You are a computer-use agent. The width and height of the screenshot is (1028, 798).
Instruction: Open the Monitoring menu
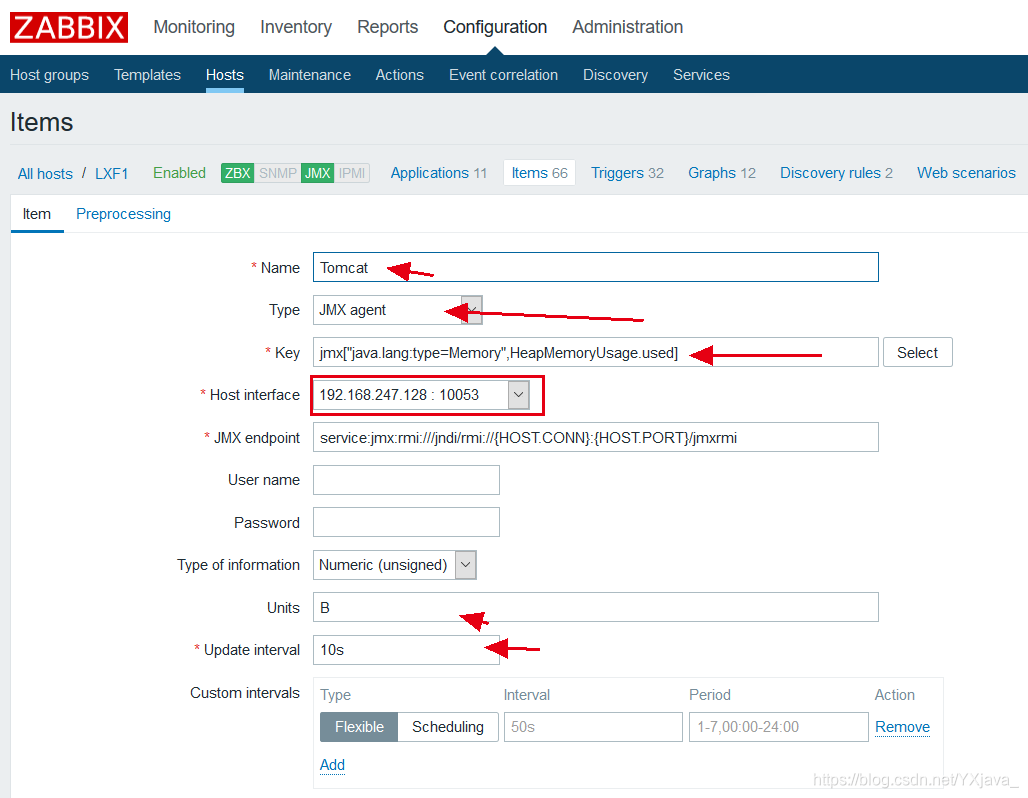pos(194,27)
